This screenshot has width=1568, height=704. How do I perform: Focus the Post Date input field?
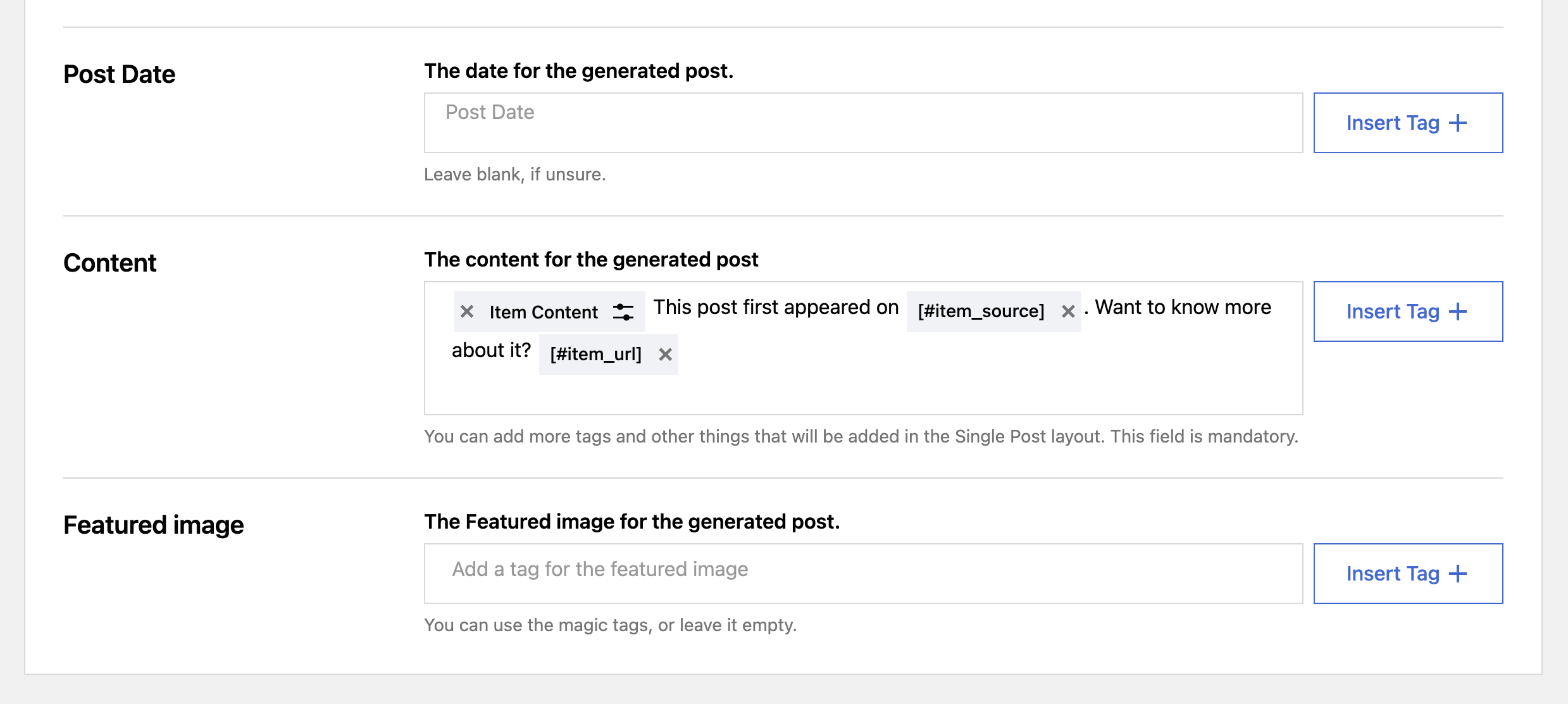pyautogui.click(x=863, y=123)
